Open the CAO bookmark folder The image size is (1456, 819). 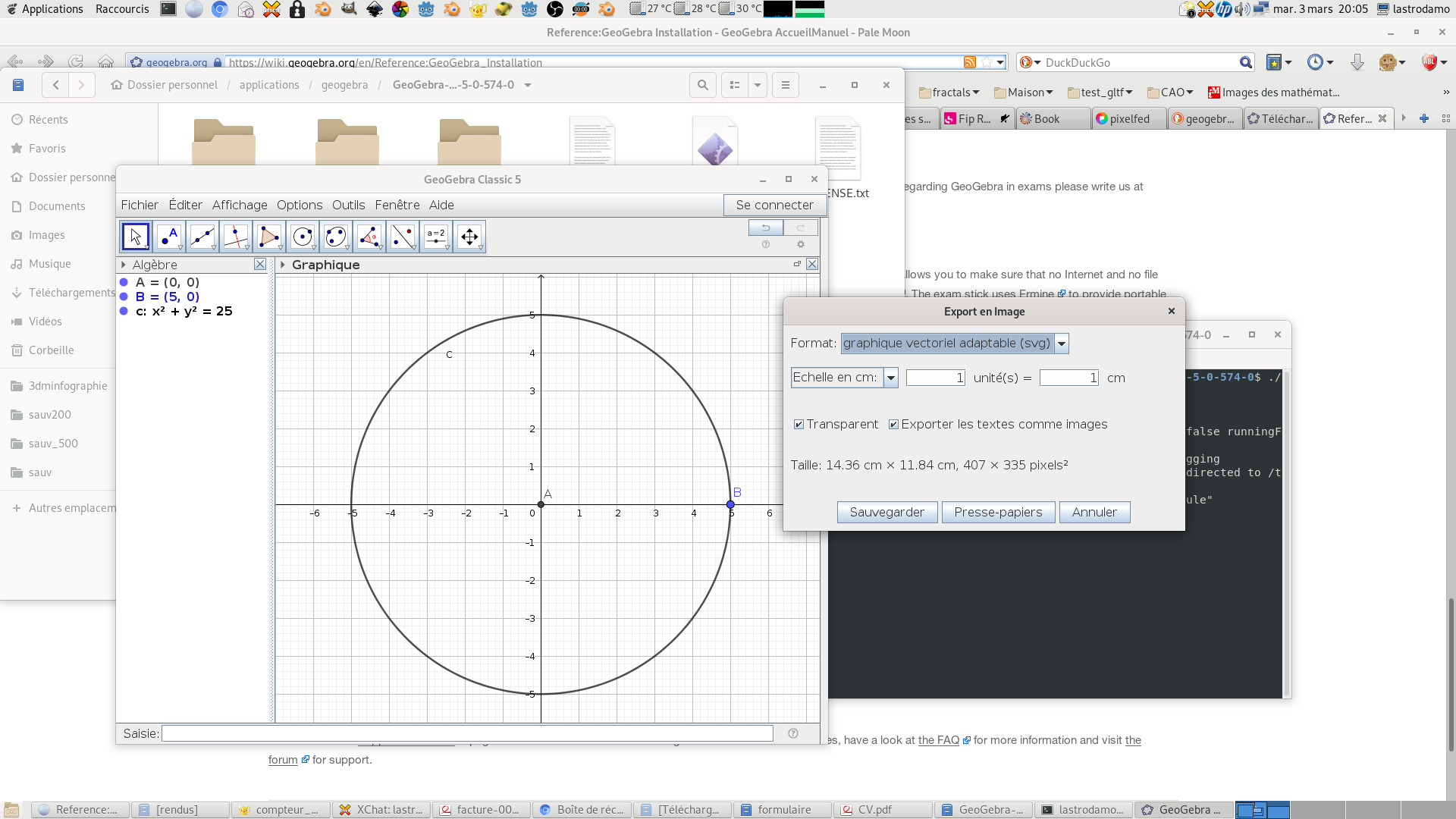pyautogui.click(x=1170, y=93)
